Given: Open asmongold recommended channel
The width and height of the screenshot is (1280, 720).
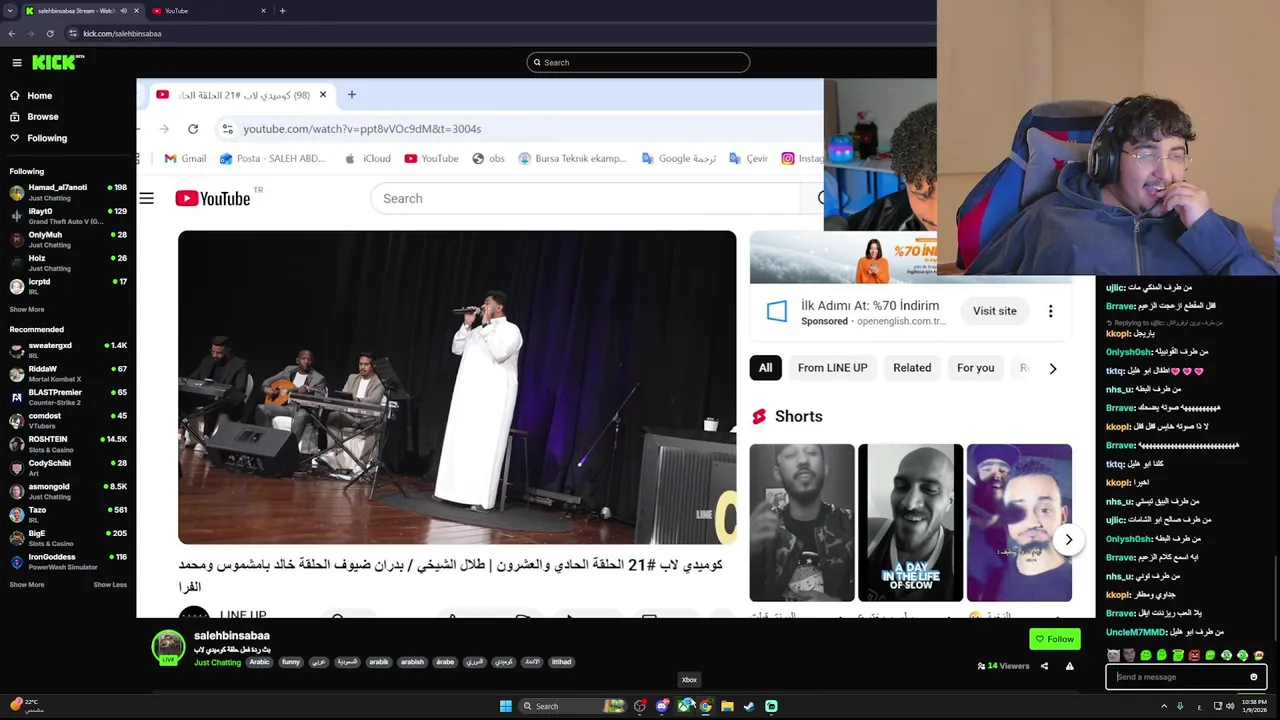Looking at the screenshot, I should [68, 490].
